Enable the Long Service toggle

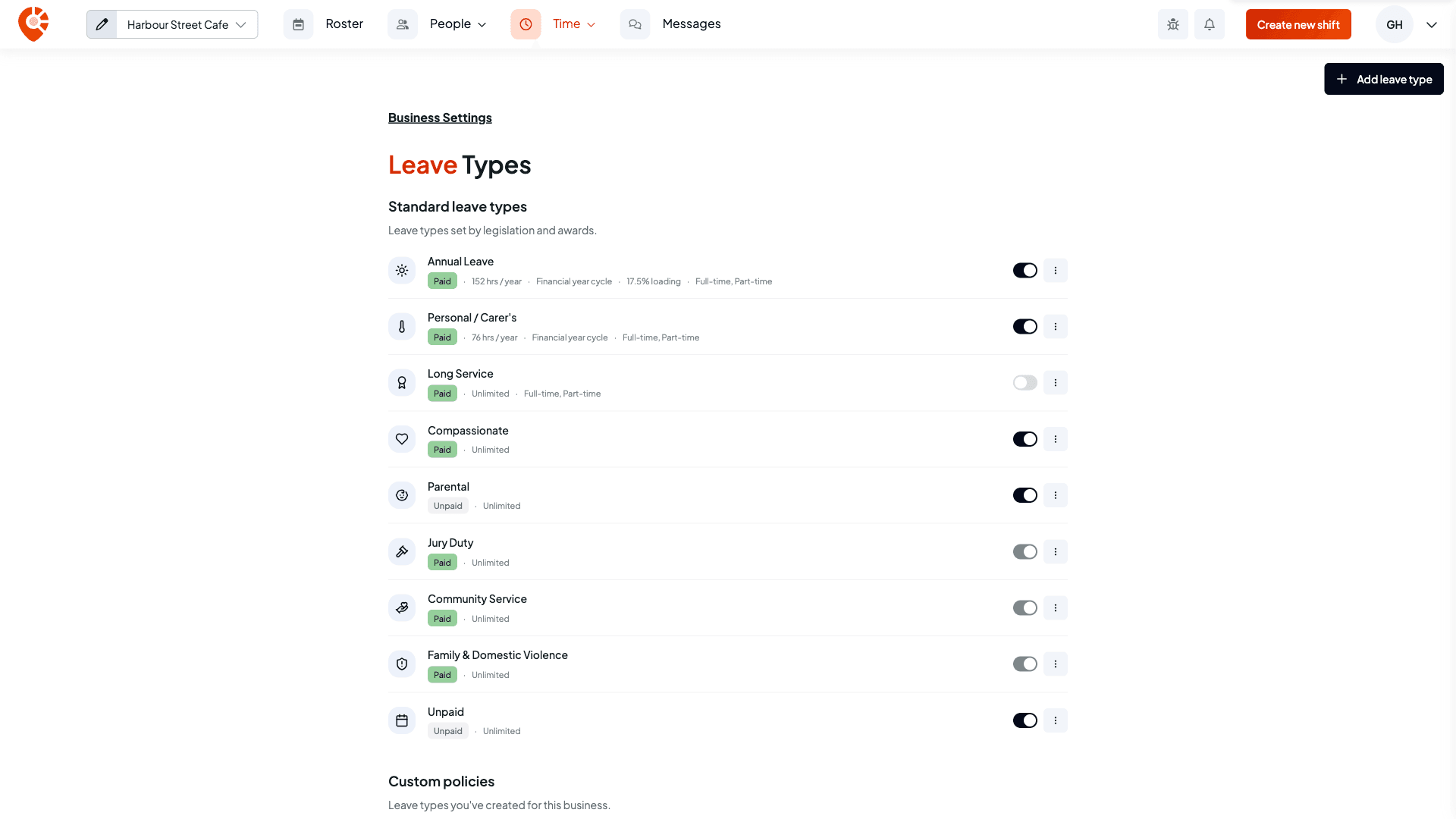click(1025, 383)
